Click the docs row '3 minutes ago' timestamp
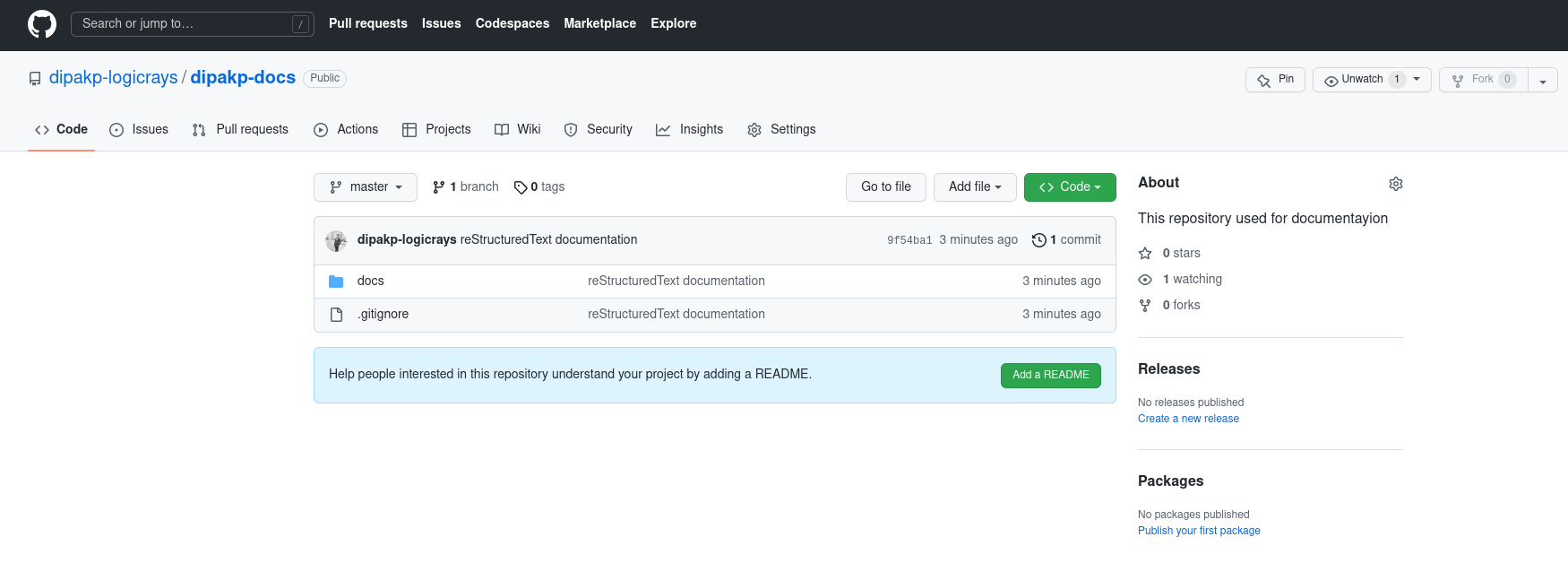 (x=1062, y=281)
